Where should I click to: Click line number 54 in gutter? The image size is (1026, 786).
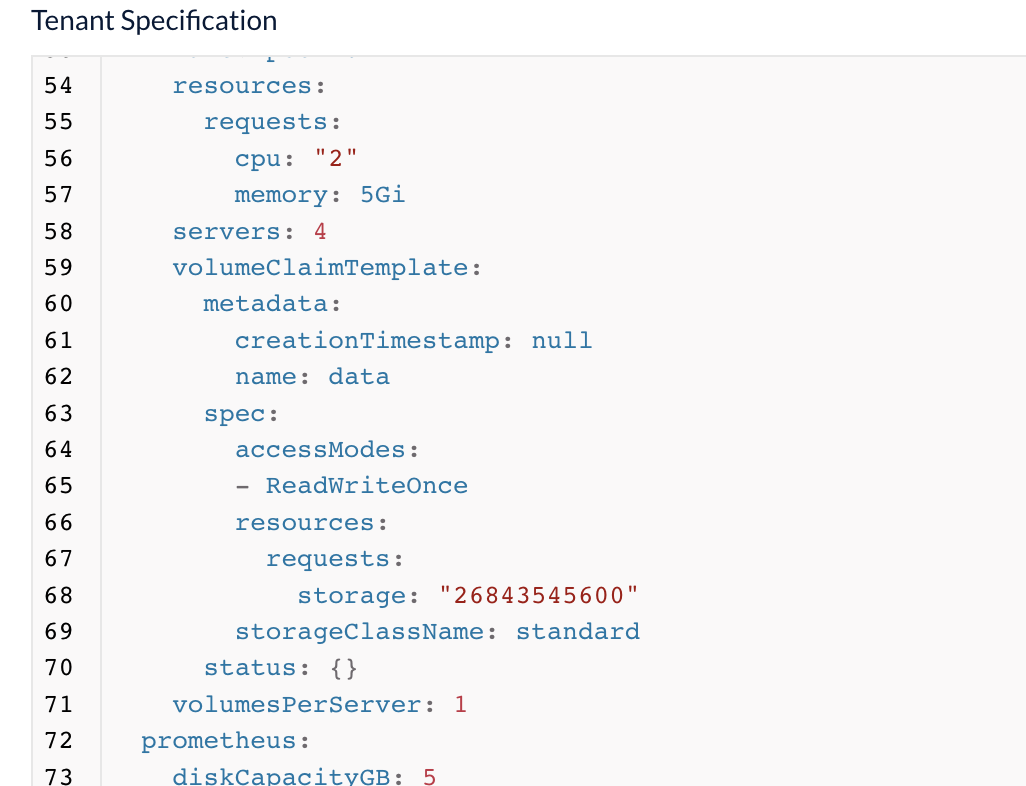coord(58,85)
